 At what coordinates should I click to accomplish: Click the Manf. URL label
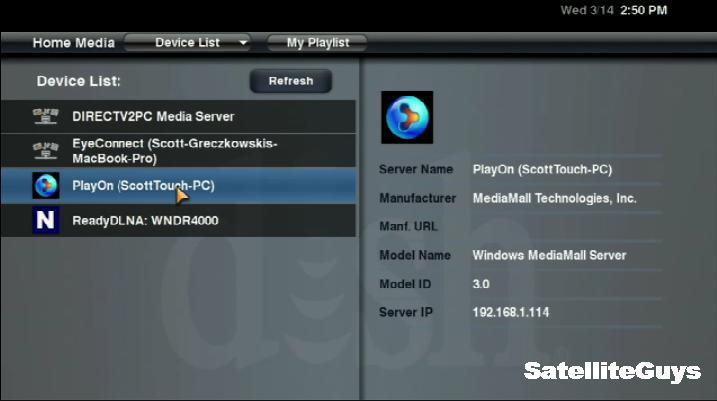408,226
